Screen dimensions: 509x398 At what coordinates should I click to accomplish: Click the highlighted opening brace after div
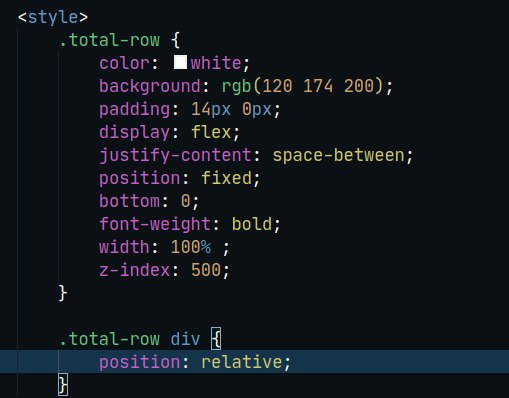click(216, 339)
